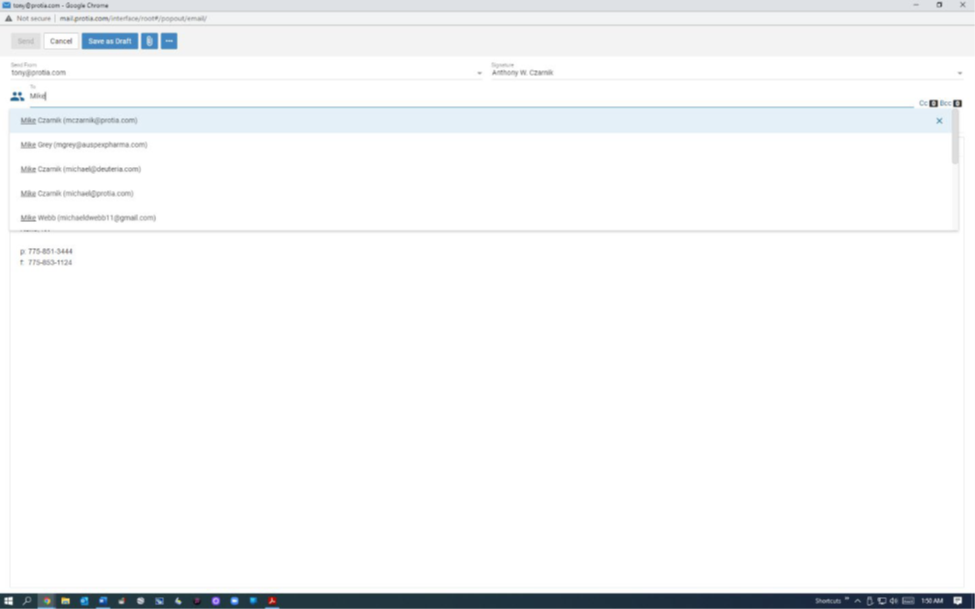Expand the Send From dropdown

pyautogui.click(x=479, y=73)
